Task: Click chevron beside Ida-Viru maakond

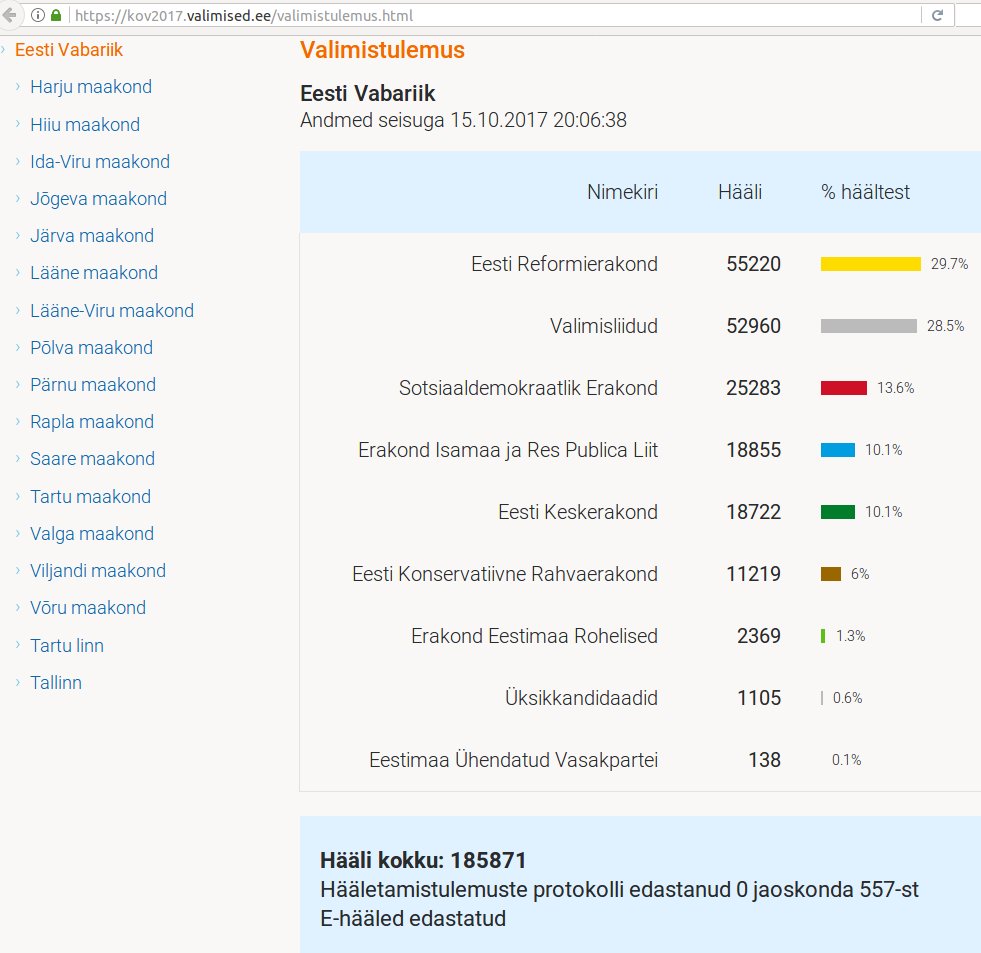Action: pos(18,161)
